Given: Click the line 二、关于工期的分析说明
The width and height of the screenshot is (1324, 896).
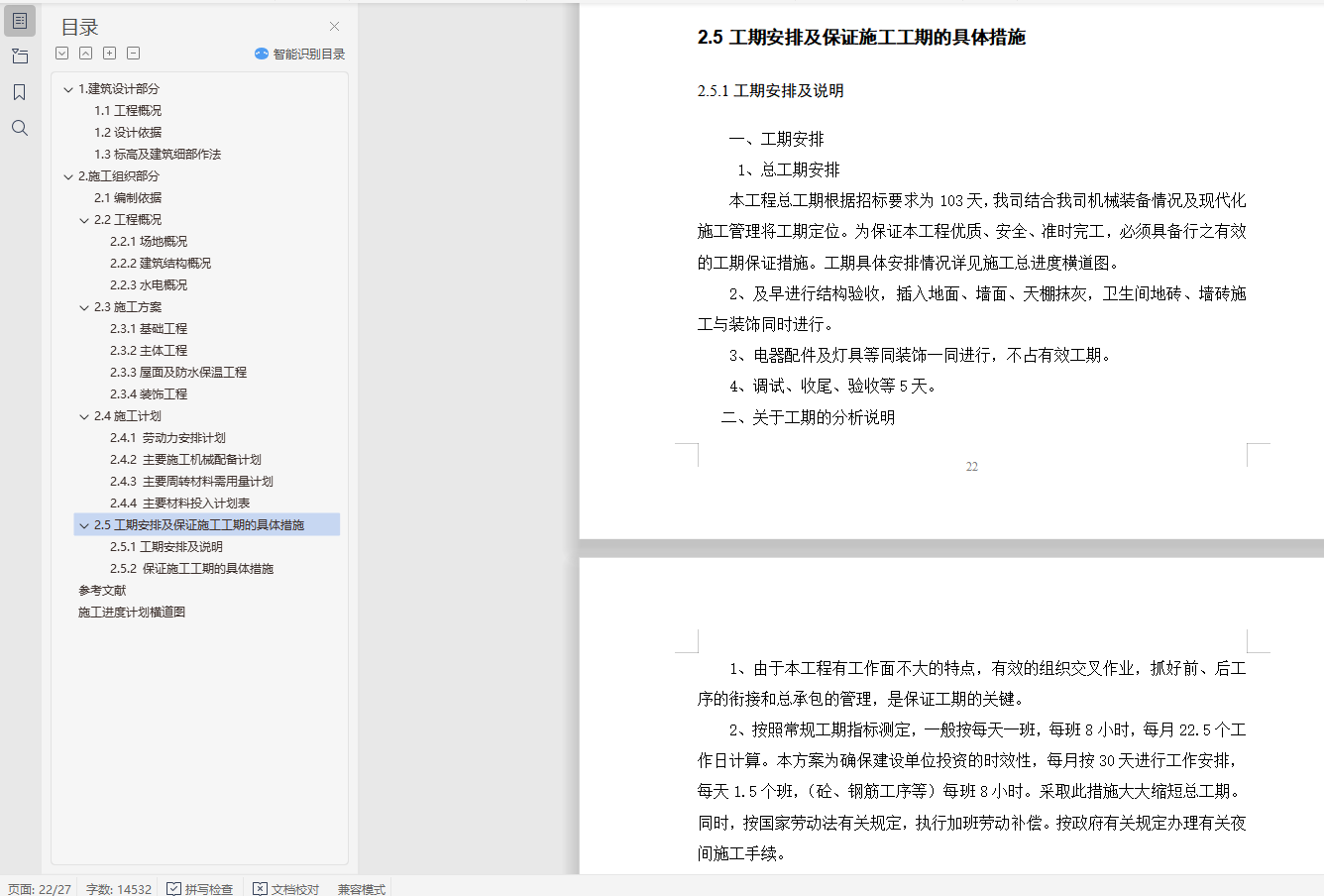Looking at the screenshot, I should point(808,418).
